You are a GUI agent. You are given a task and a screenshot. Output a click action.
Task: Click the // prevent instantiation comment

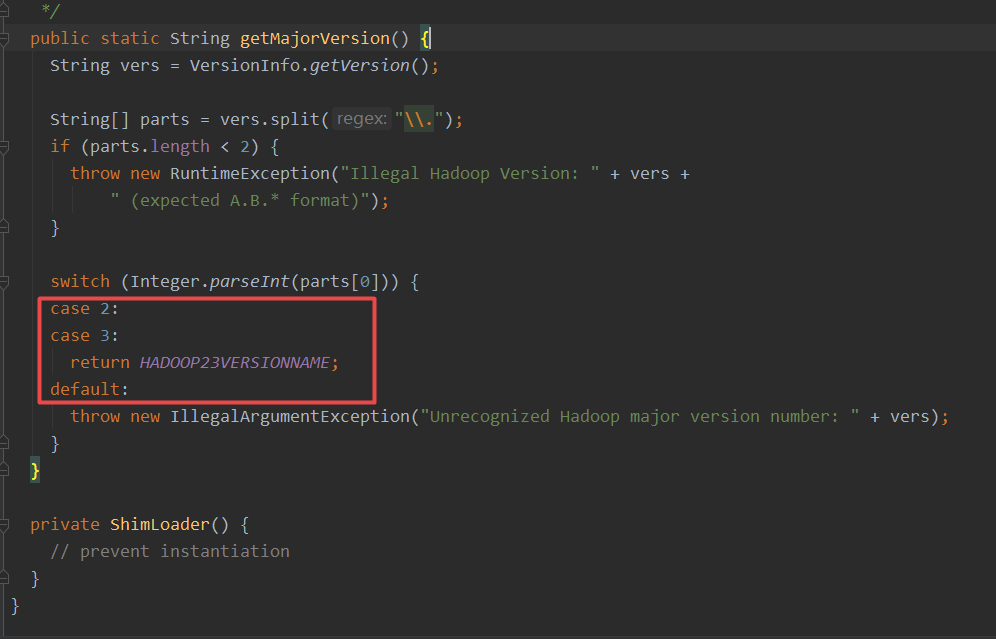click(170, 551)
